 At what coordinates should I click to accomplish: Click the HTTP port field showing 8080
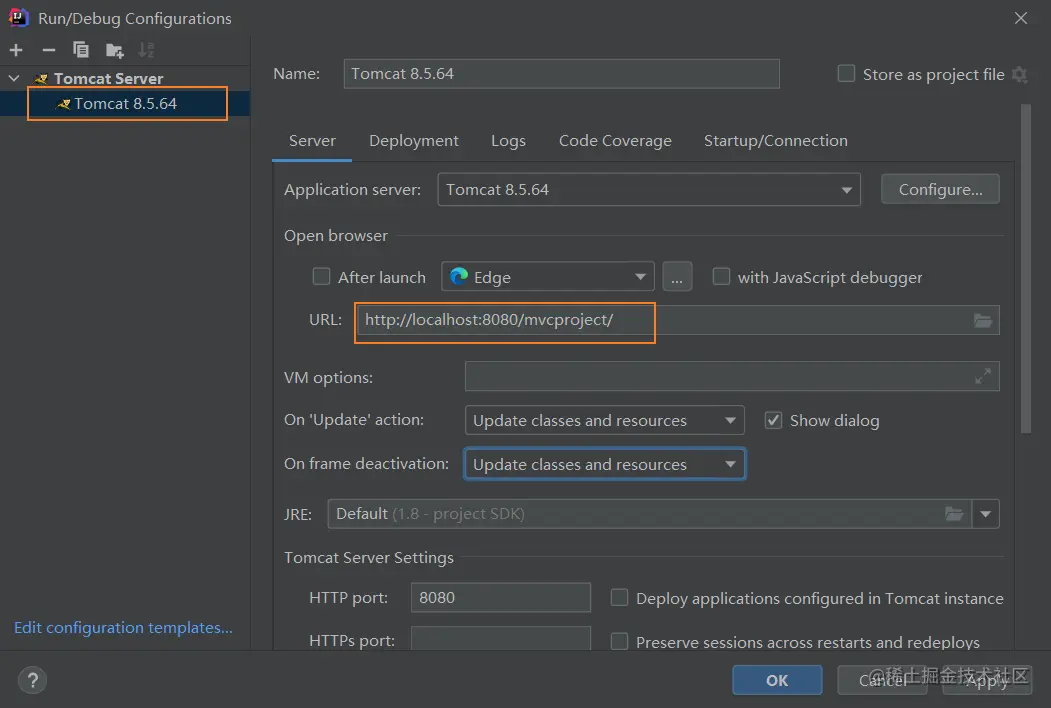pyautogui.click(x=501, y=597)
